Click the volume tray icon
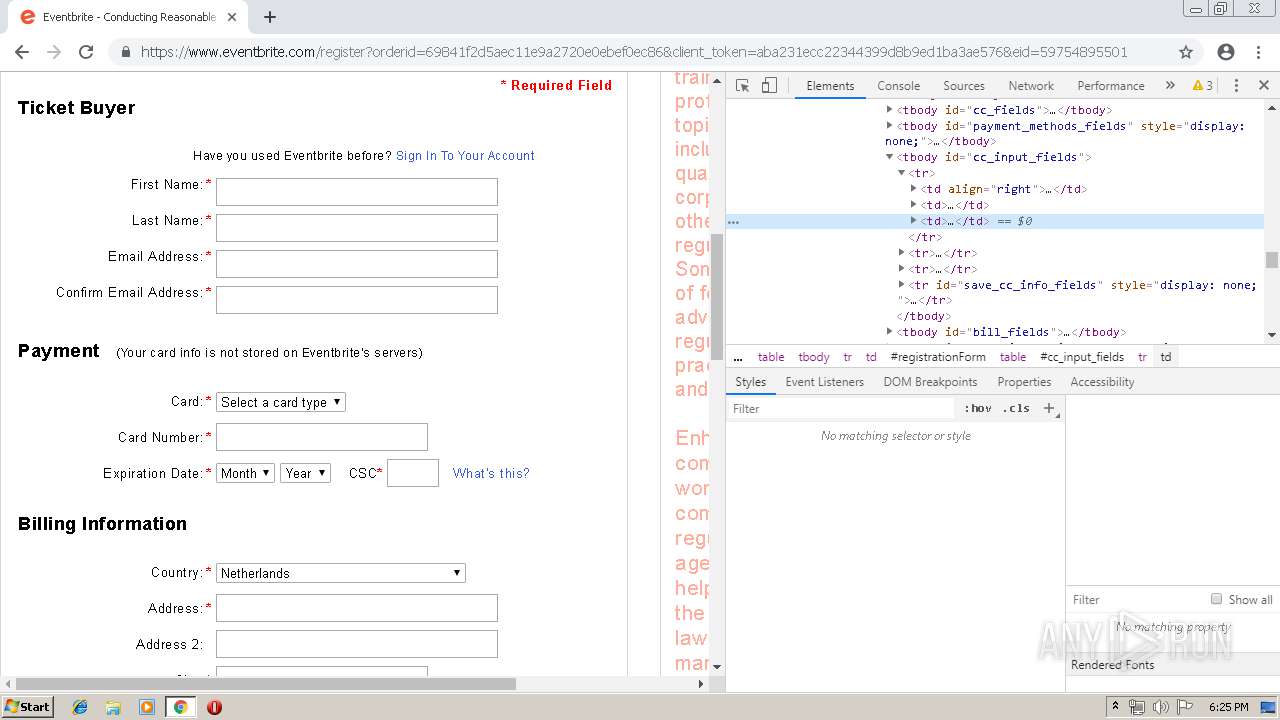Viewport: 1280px width, 720px height. point(1160,707)
